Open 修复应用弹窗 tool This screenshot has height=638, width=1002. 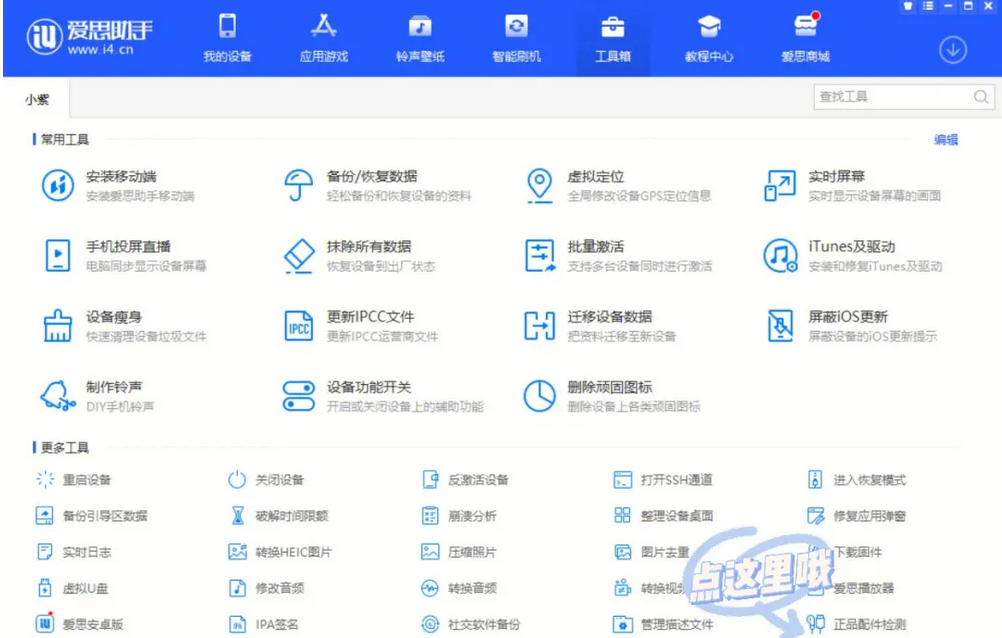pos(857,516)
